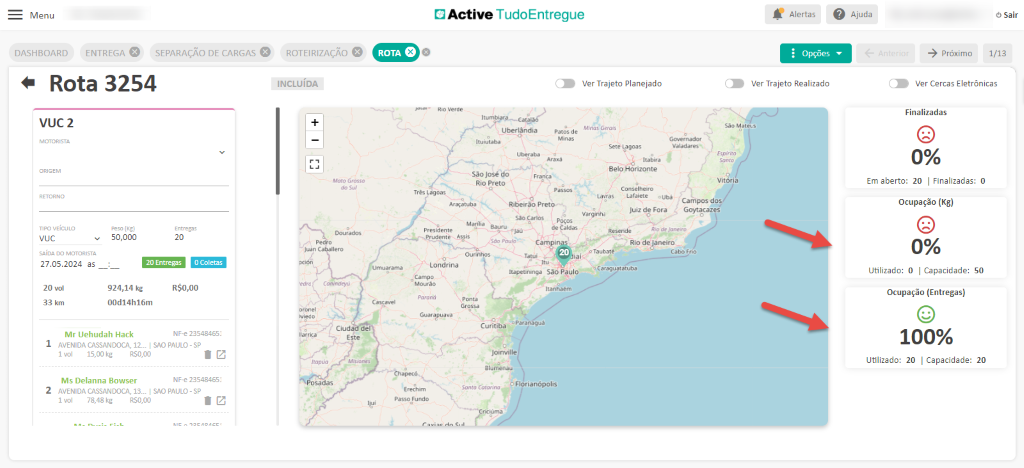Click the 20 Entregas green badge
This screenshot has width=1024, height=468.
coord(164,263)
